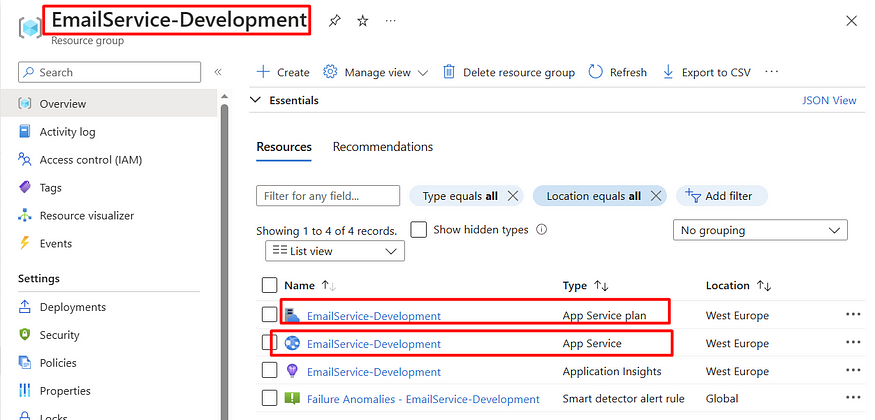Remove the Location equals all filter
This screenshot has height=420, width=875.
(656, 196)
